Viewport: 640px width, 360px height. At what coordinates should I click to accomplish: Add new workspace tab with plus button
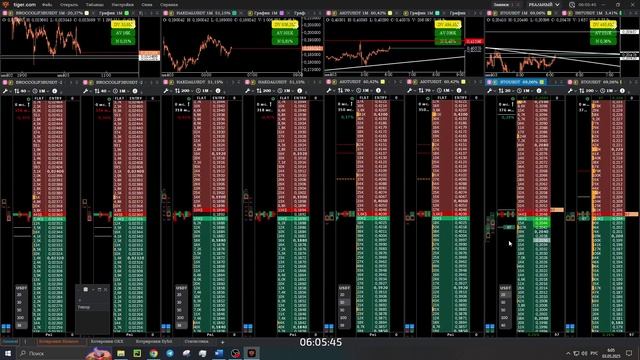click(222, 342)
